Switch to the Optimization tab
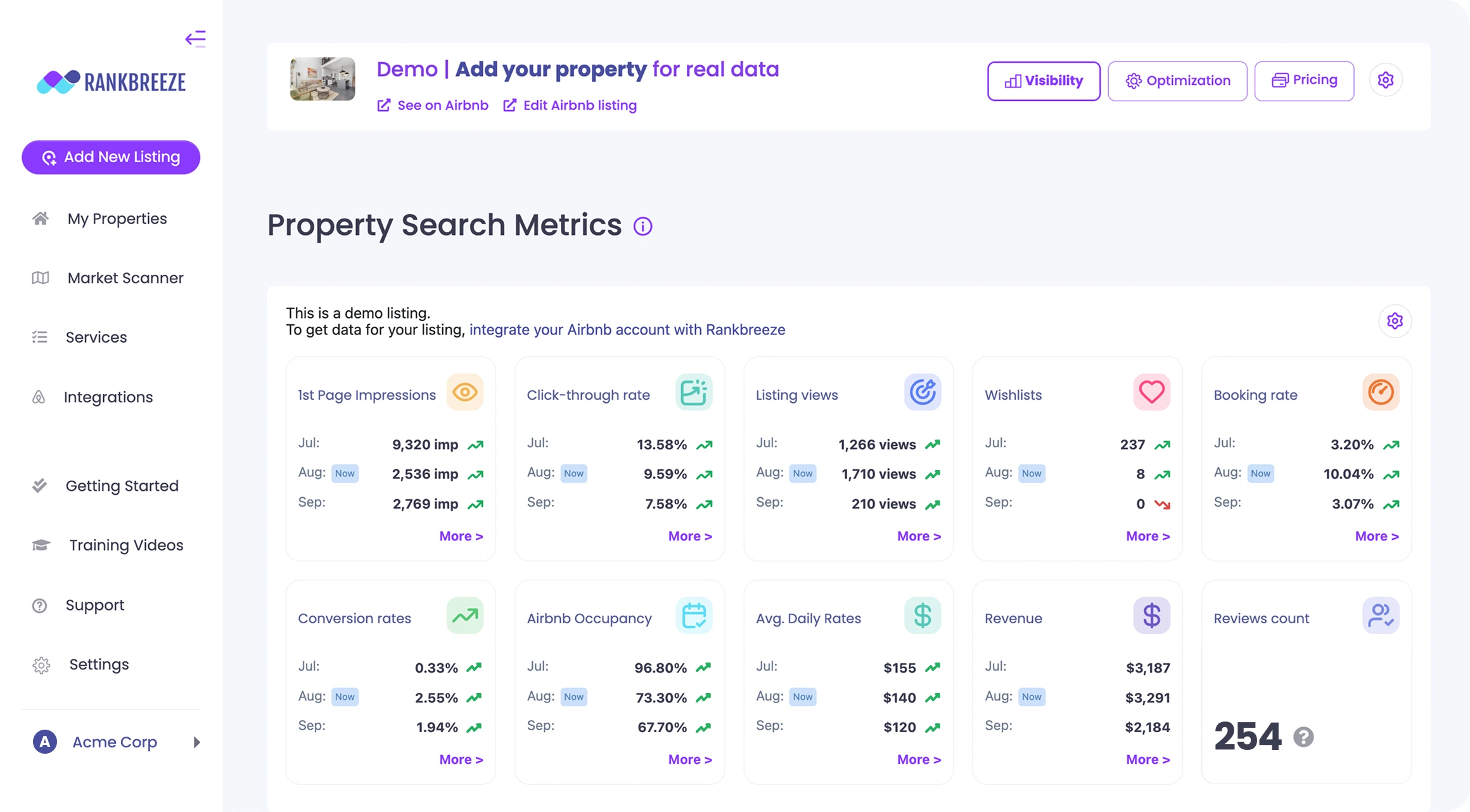 (1177, 81)
